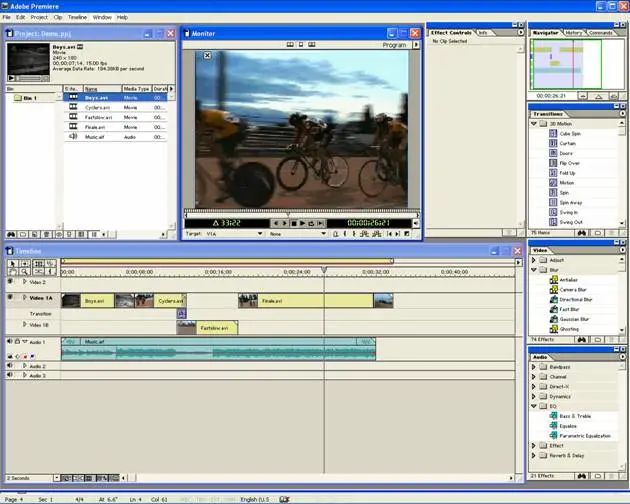Select the arrow Selection tool in Timeline

coord(12,264)
